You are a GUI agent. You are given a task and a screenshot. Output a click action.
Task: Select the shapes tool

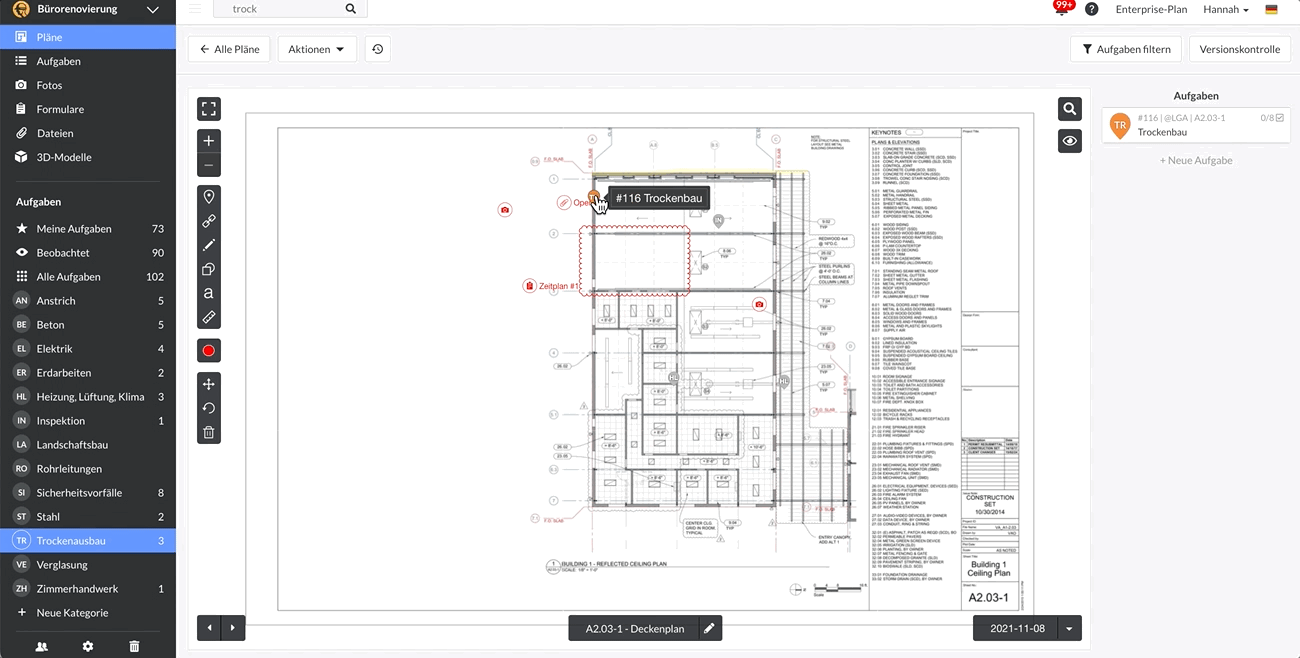[208, 269]
